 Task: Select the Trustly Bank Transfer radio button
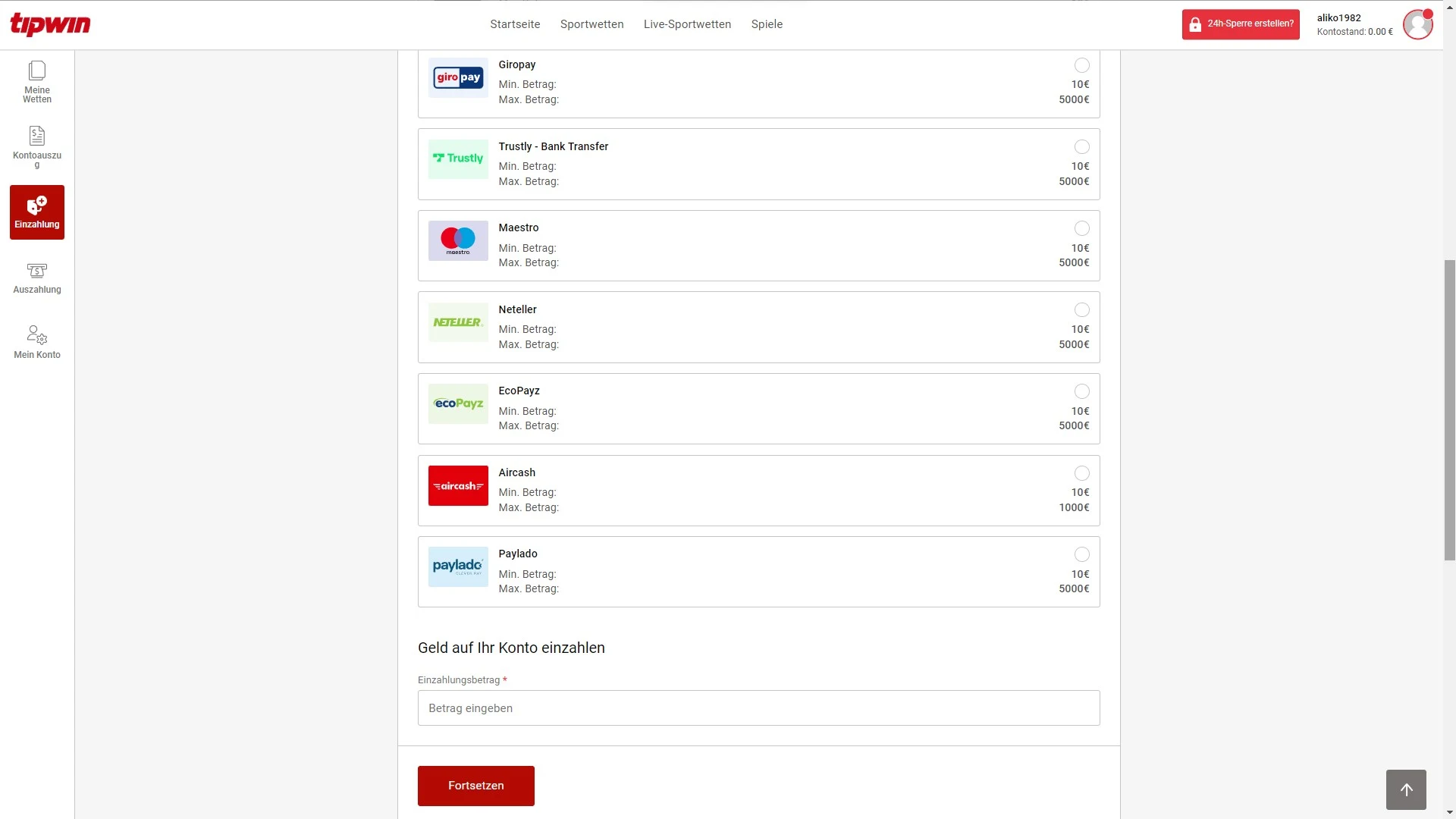click(1082, 147)
